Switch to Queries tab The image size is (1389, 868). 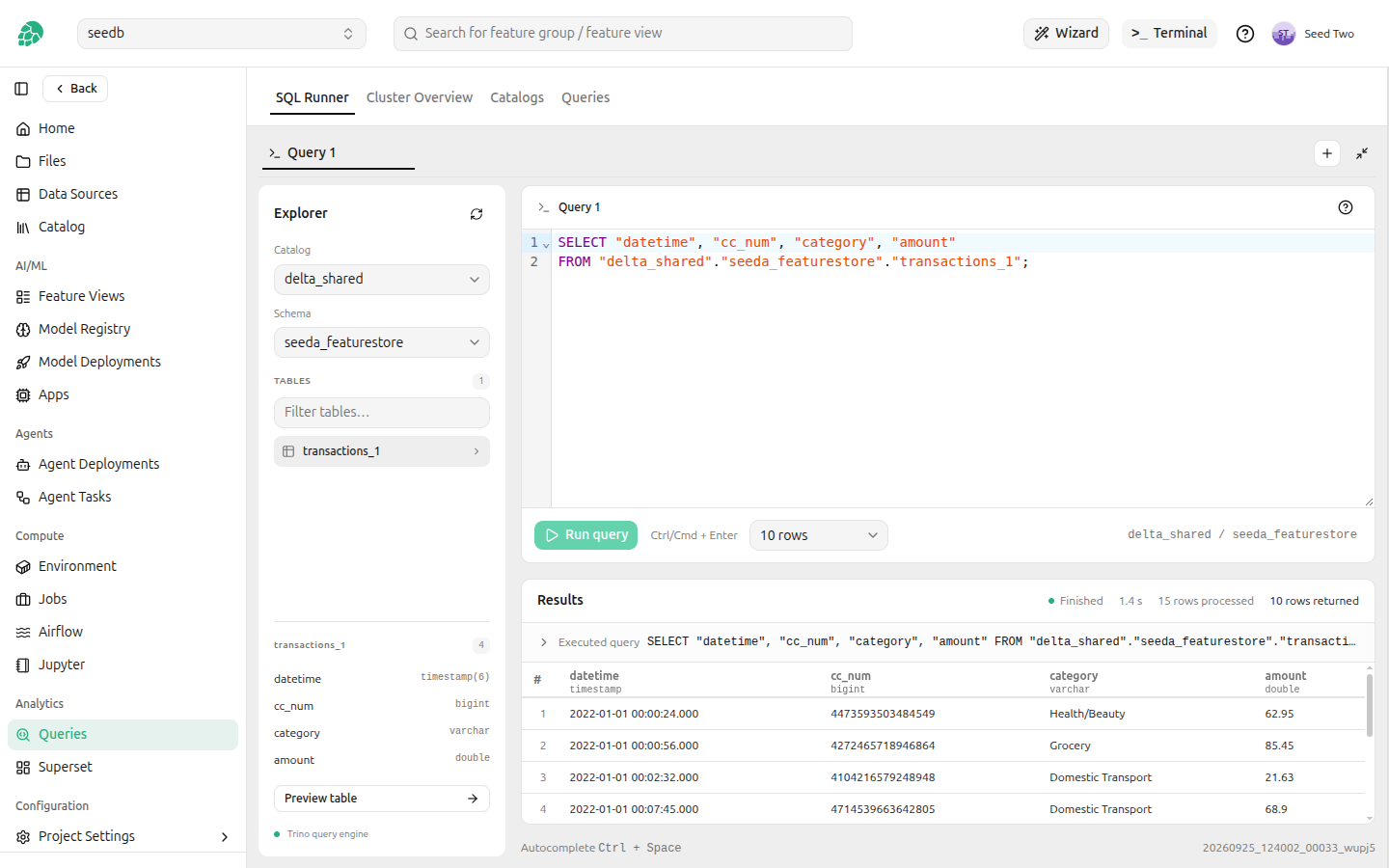(x=586, y=97)
